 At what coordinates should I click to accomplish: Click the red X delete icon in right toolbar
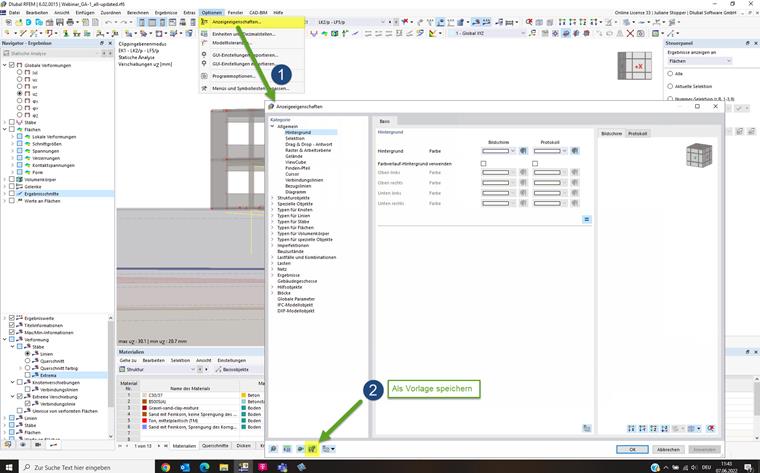click(630, 33)
